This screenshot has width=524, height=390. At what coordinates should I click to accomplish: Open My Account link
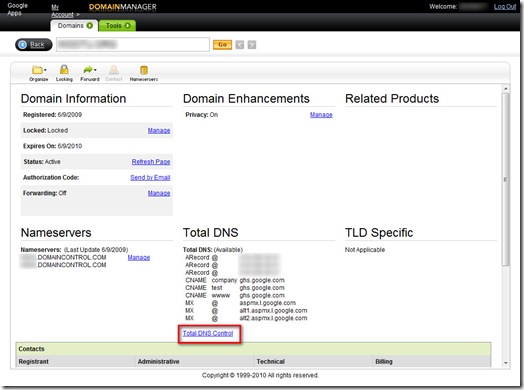tap(62, 11)
